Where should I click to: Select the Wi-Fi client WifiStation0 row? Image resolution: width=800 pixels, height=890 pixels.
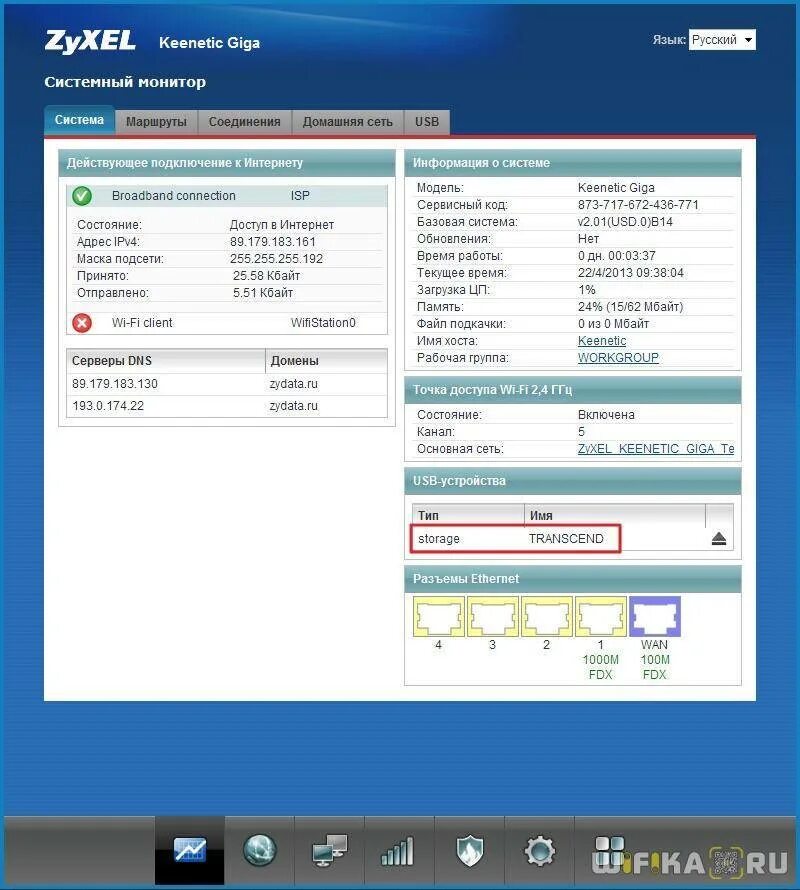[x=227, y=323]
